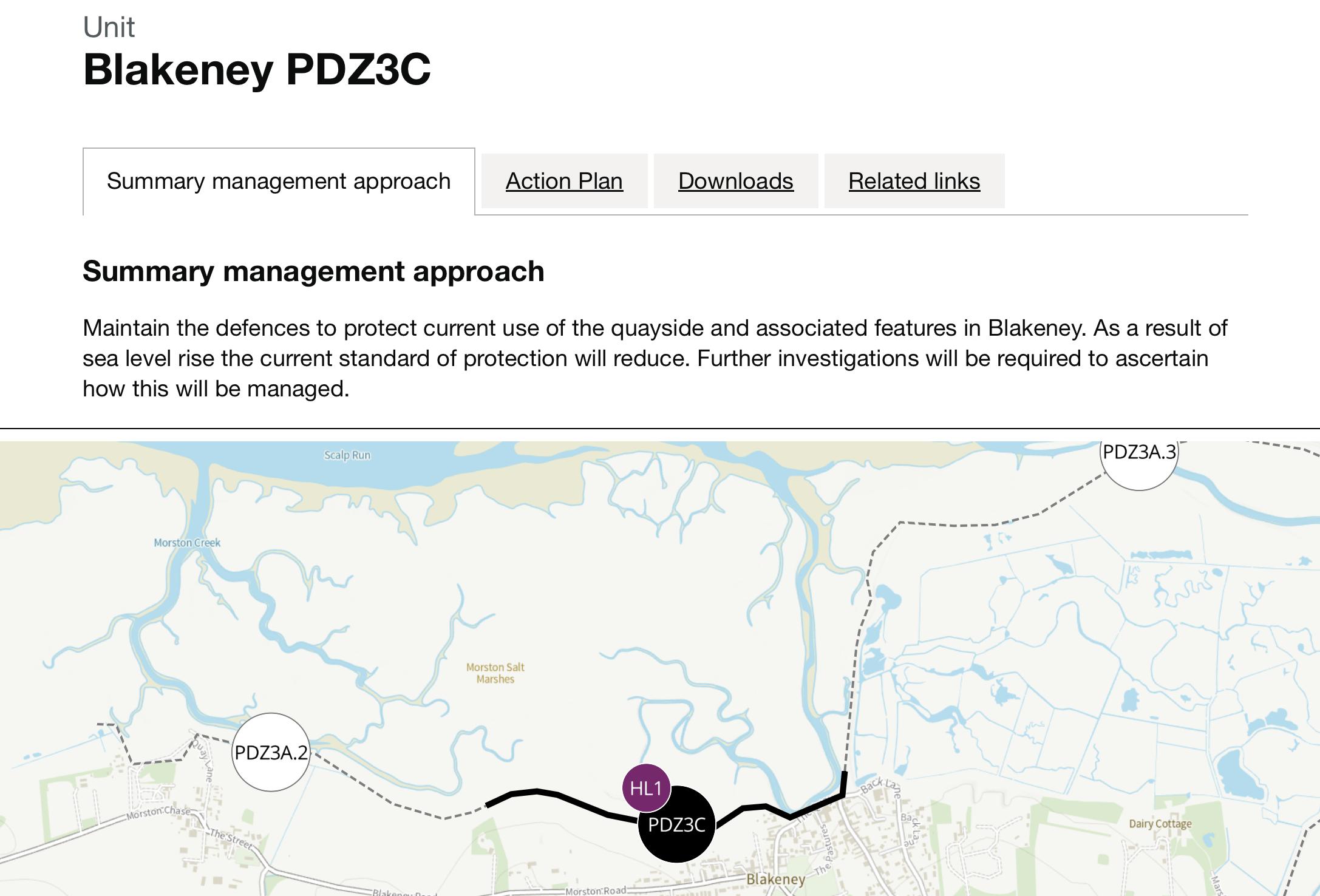Click the PDZ3C black map marker
The width and height of the screenshot is (1320, 896).
pos(676,824)
